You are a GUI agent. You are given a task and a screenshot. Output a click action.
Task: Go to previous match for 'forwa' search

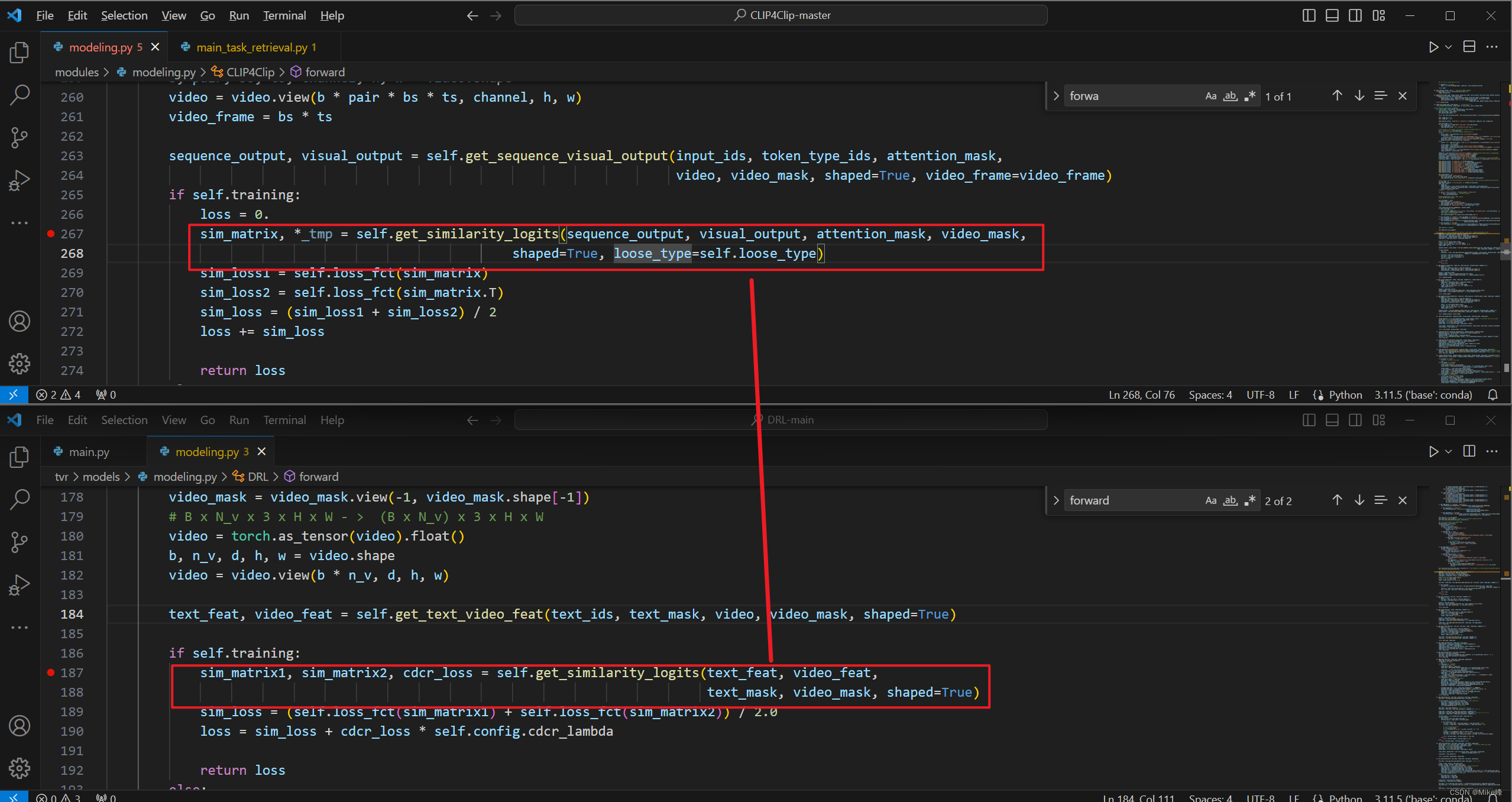pyautogui.click(x=1337, y=96)
